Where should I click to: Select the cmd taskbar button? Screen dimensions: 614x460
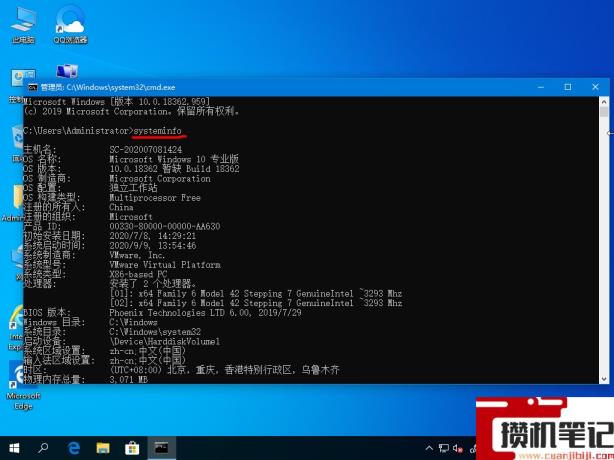pos(161,448)
